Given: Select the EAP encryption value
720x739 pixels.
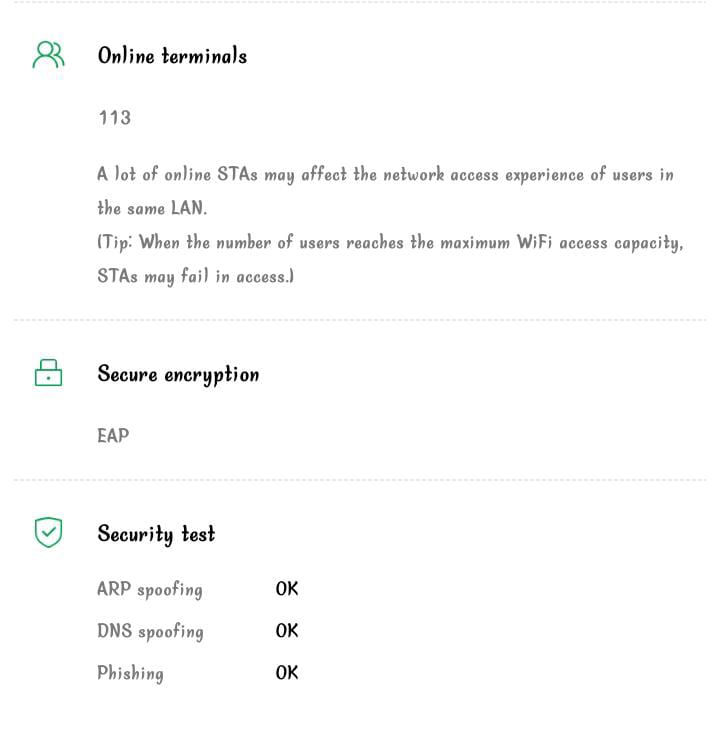Looking at the screenshot, I should click(113, 436).
